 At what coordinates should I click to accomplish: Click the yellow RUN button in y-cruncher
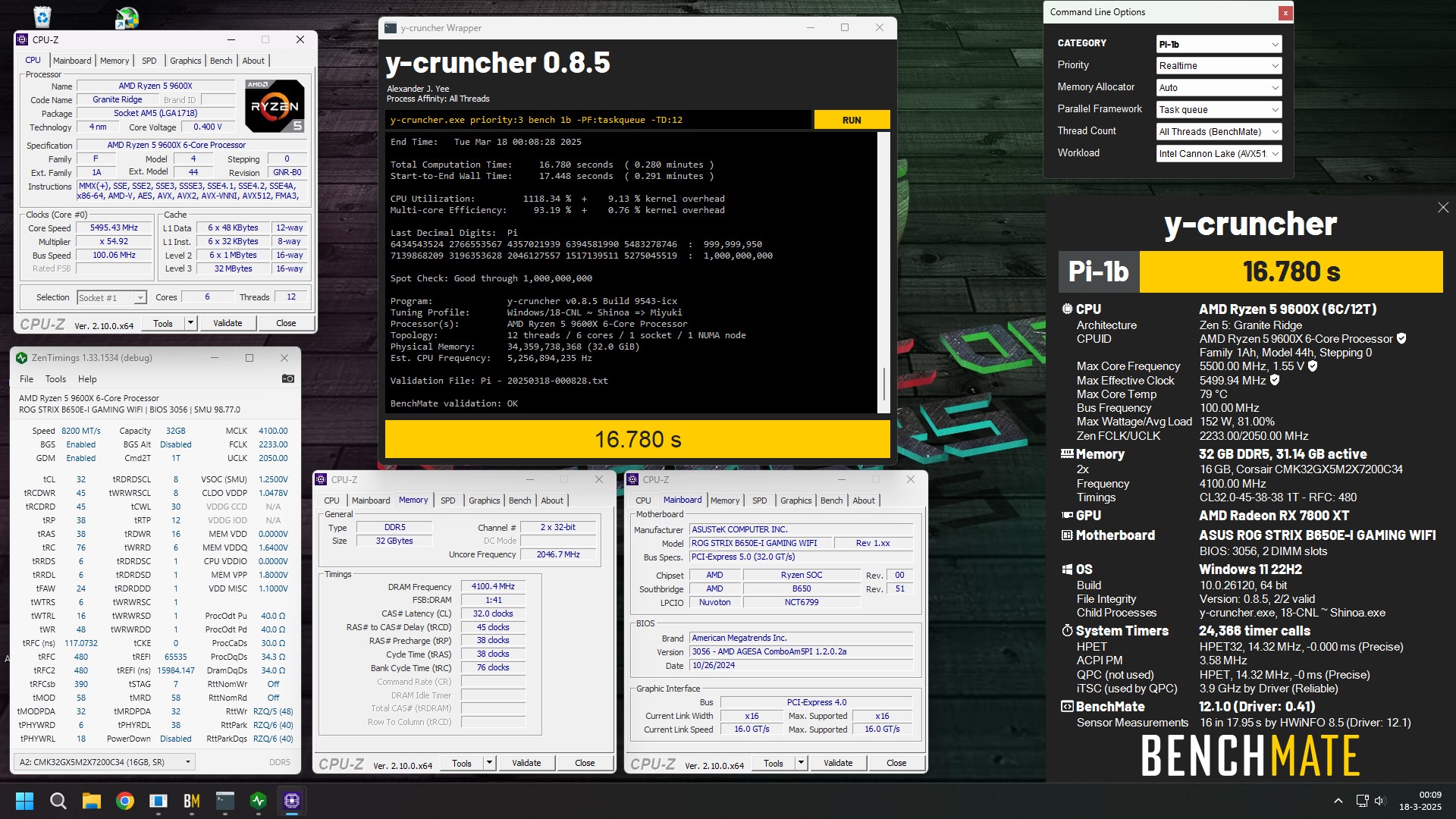pyautogui.click(x=852, y=120)
